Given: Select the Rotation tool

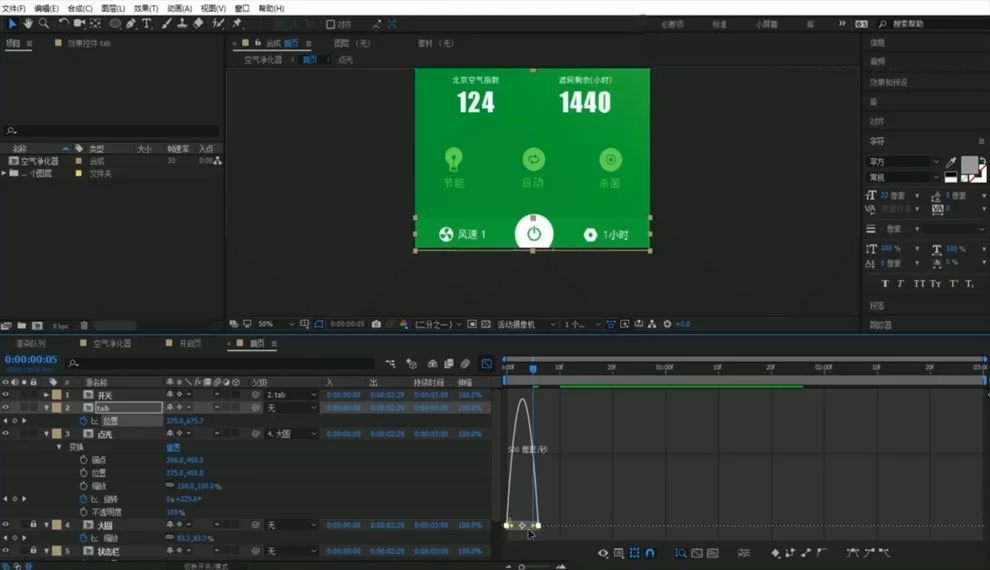Looking at the screenshot, I should (x=63, y=23).
